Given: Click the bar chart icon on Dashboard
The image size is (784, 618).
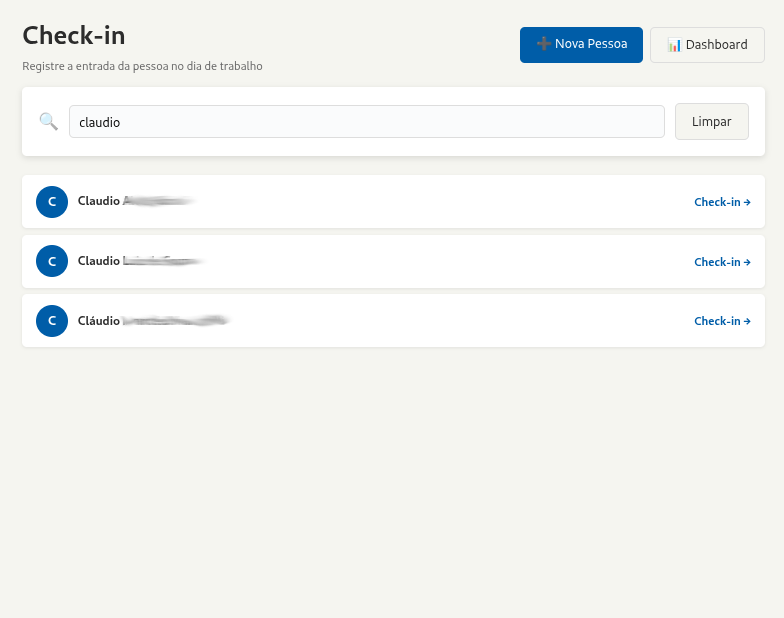Looking at the screenshot, I should [674, 45].
